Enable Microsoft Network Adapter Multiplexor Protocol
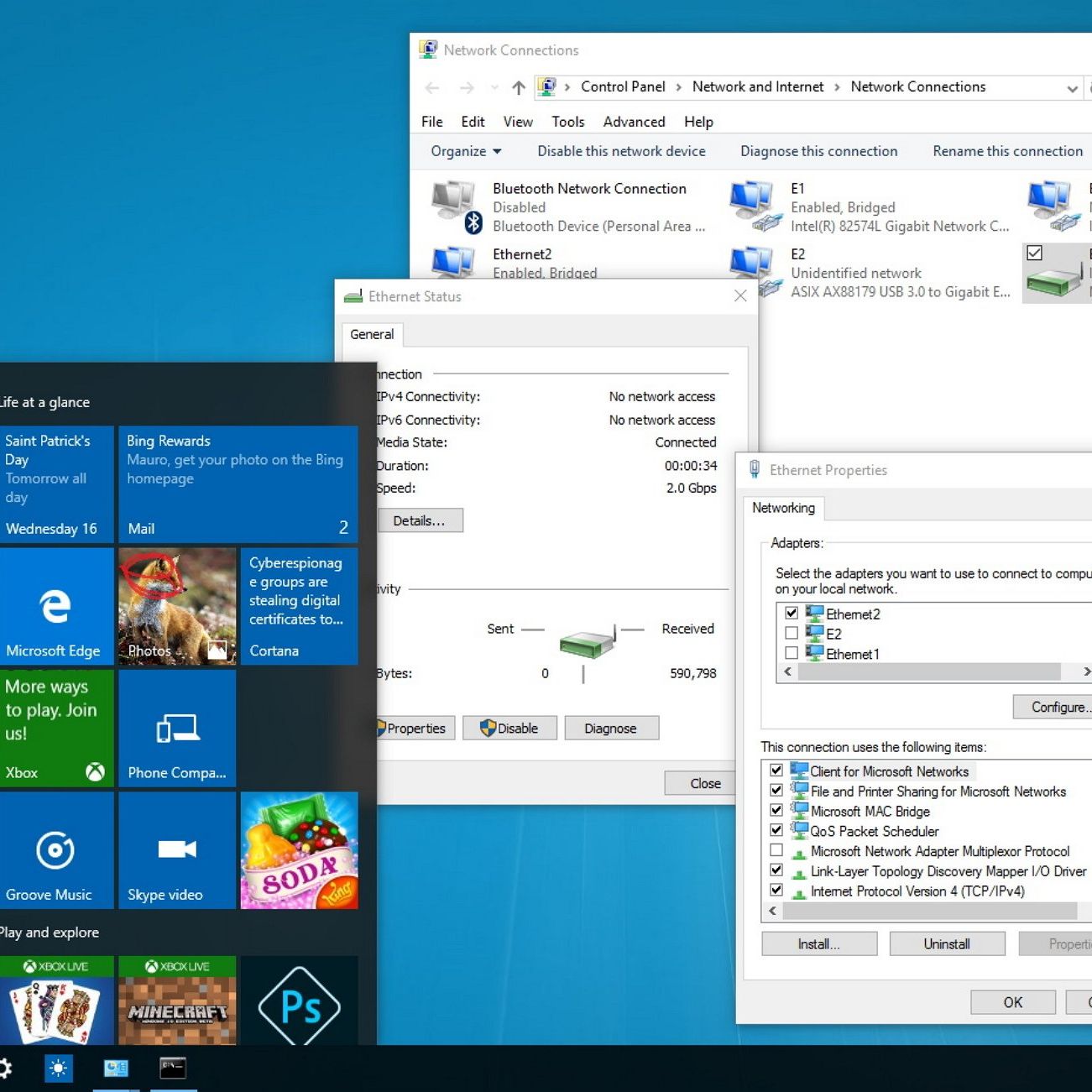1092x1092 pixels. [x=776, y=851]
